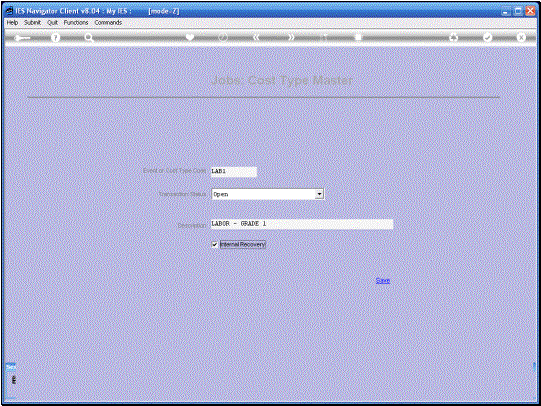Go to previous record with double-left arrows
541x406 pixels.
256,37
